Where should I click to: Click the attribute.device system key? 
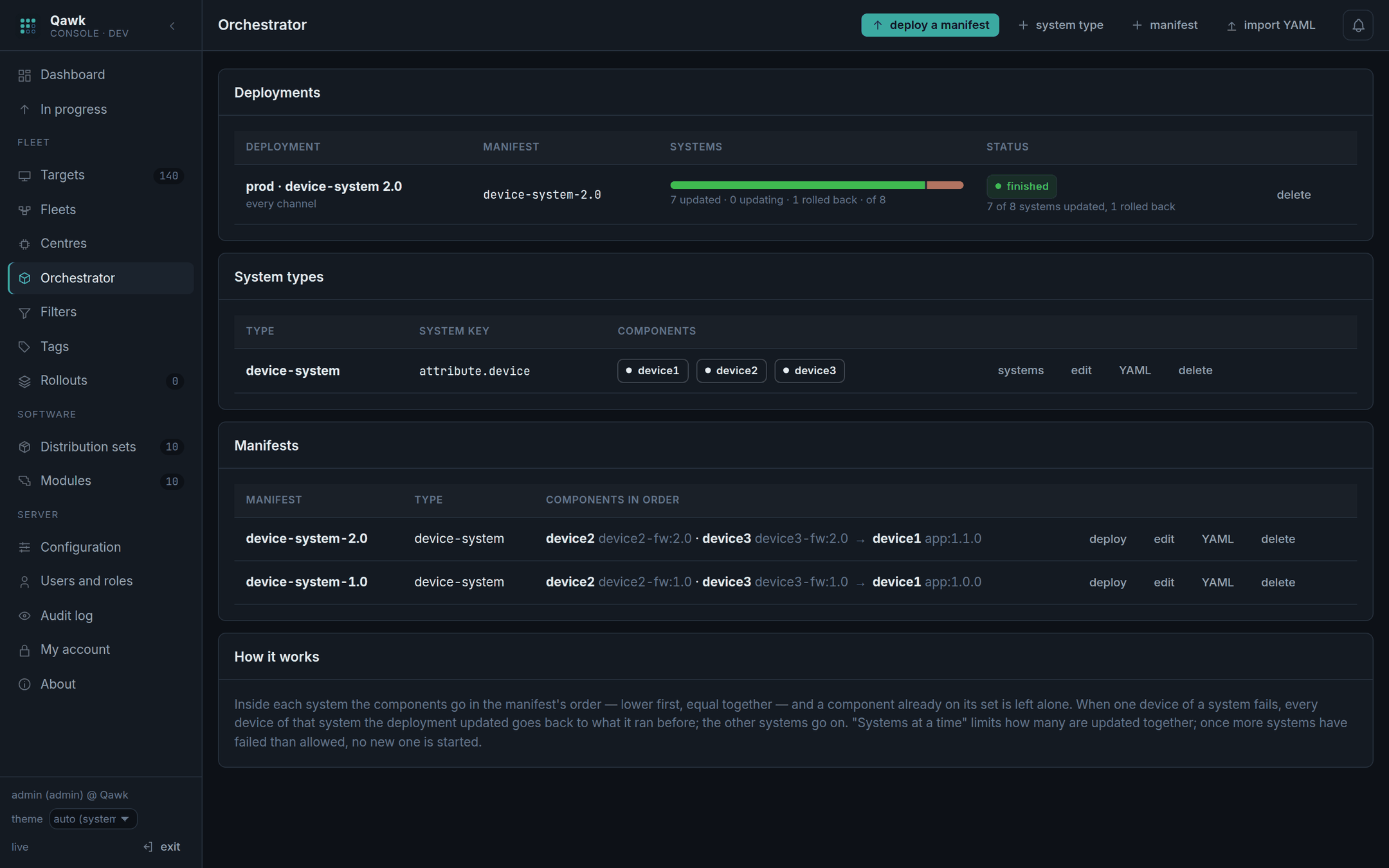point(475,371)
